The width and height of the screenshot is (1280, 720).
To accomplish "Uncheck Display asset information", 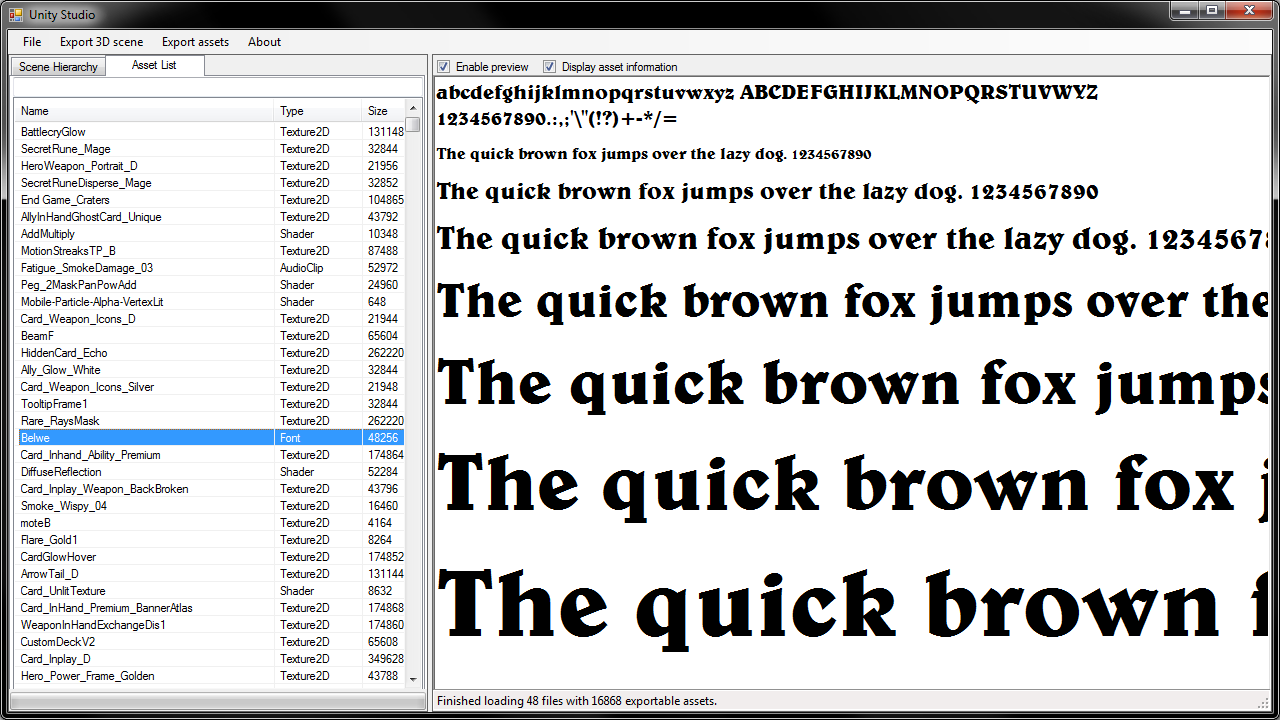I will 550,66.
